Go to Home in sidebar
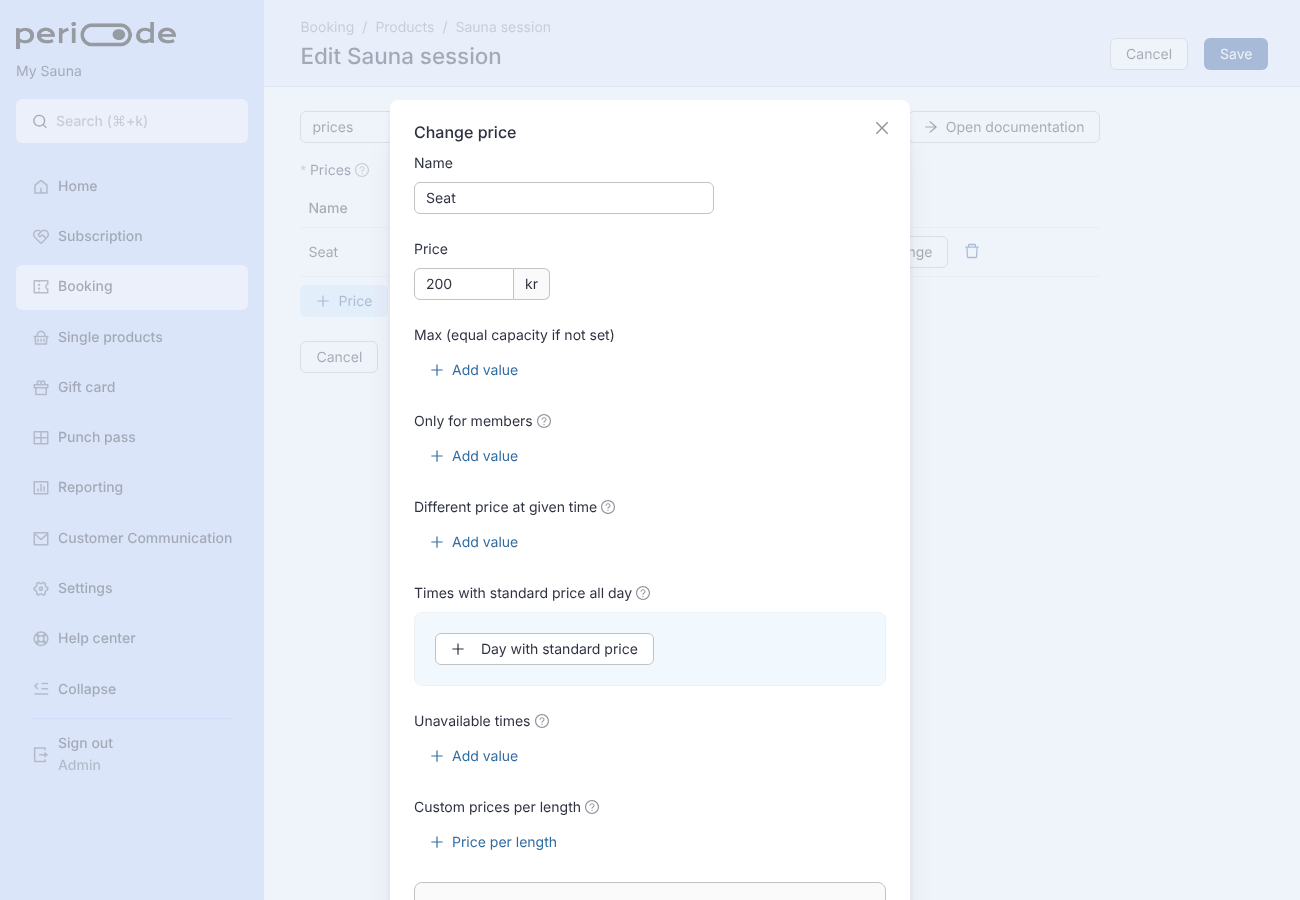The image size is (1300, 900). 132,186
